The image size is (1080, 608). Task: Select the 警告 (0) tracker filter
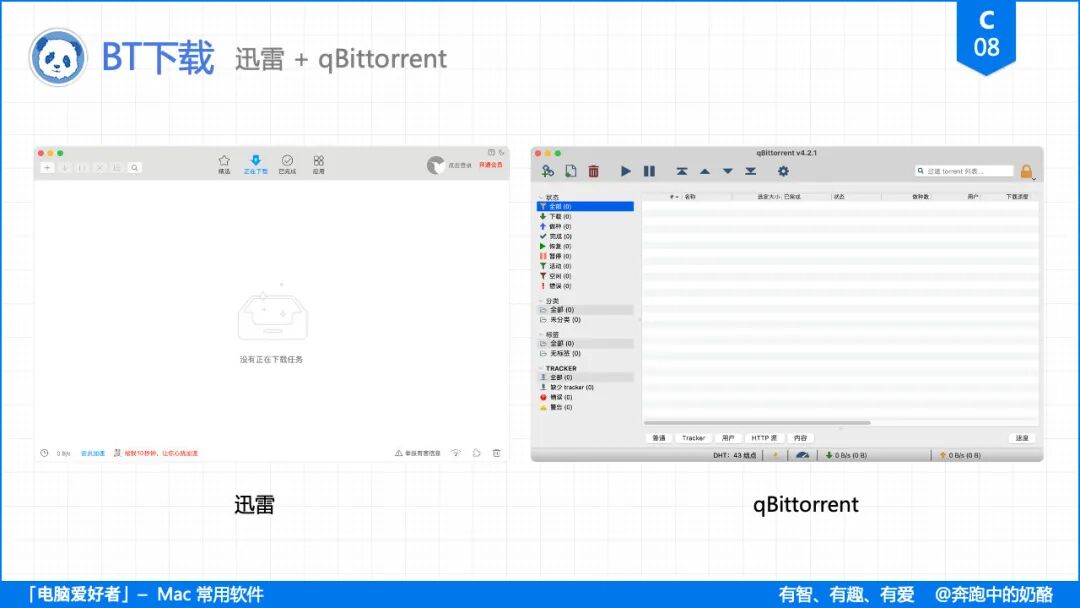[585, 407]
